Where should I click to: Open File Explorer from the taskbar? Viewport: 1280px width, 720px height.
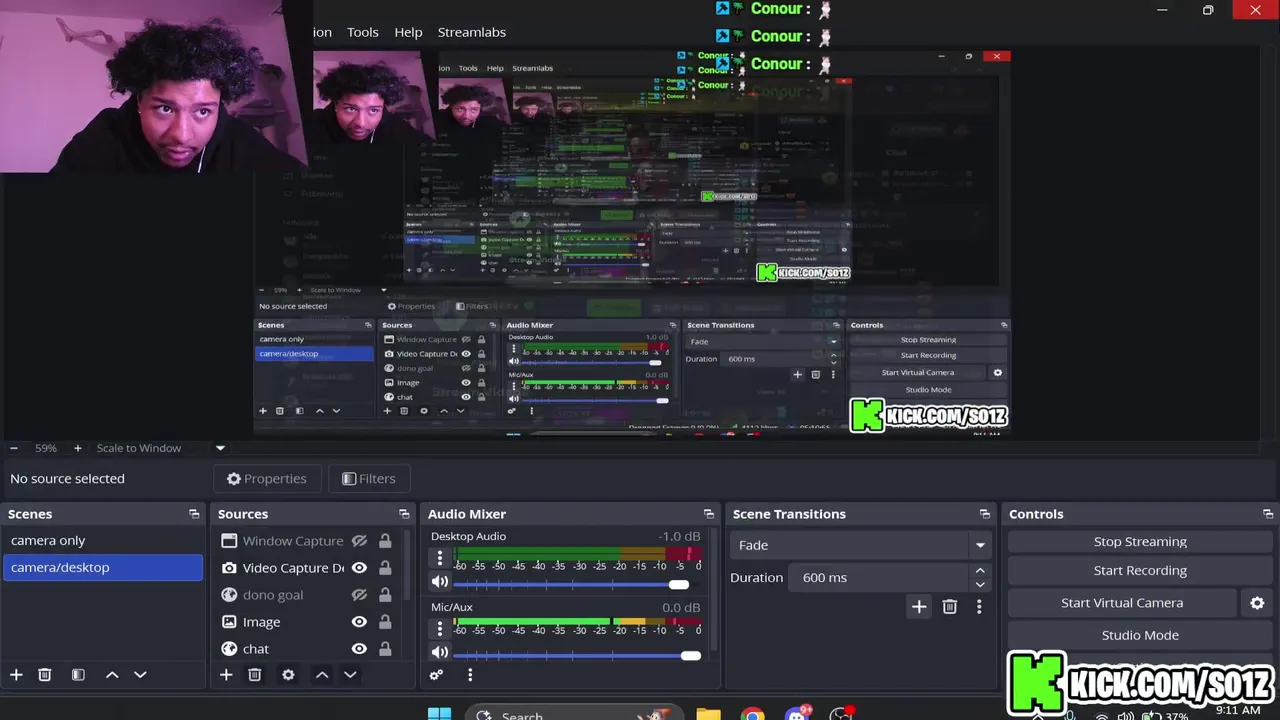pyautogui.click(x=708, y=714)
